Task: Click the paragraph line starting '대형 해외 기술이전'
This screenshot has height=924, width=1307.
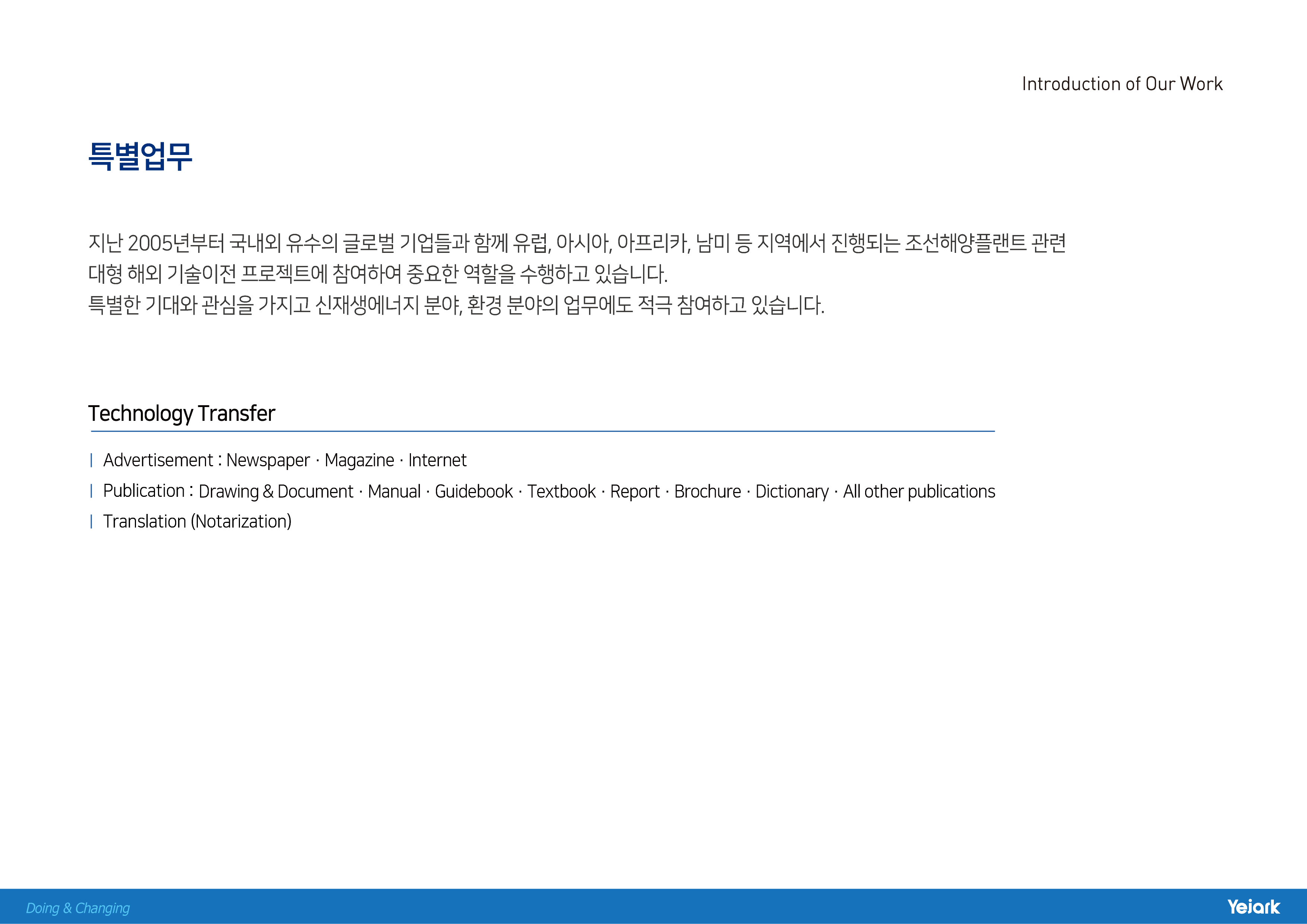Action: coord(378,274)
